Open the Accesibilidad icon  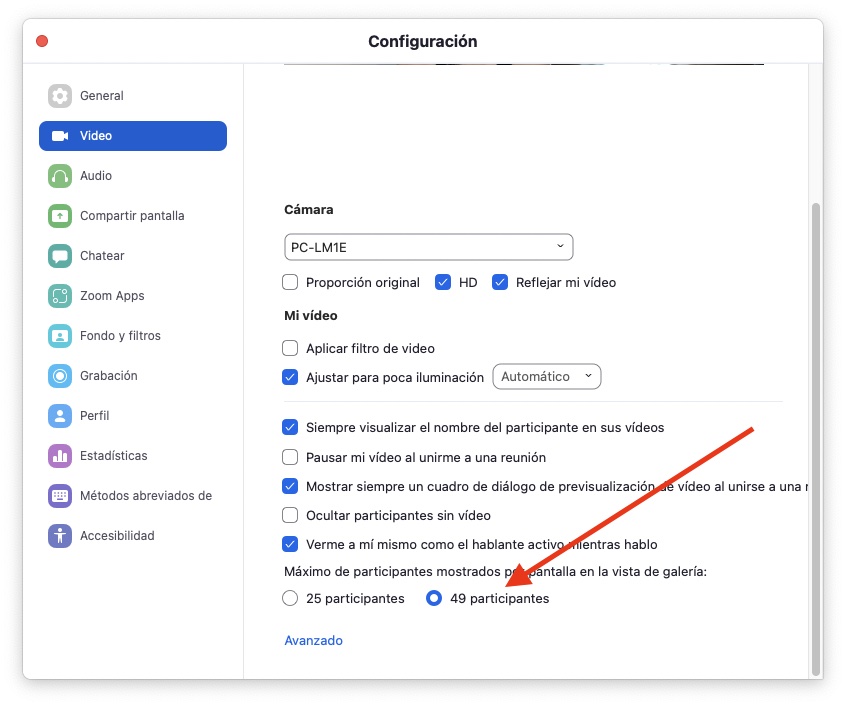pyautogui.click(x=60, y=536)
